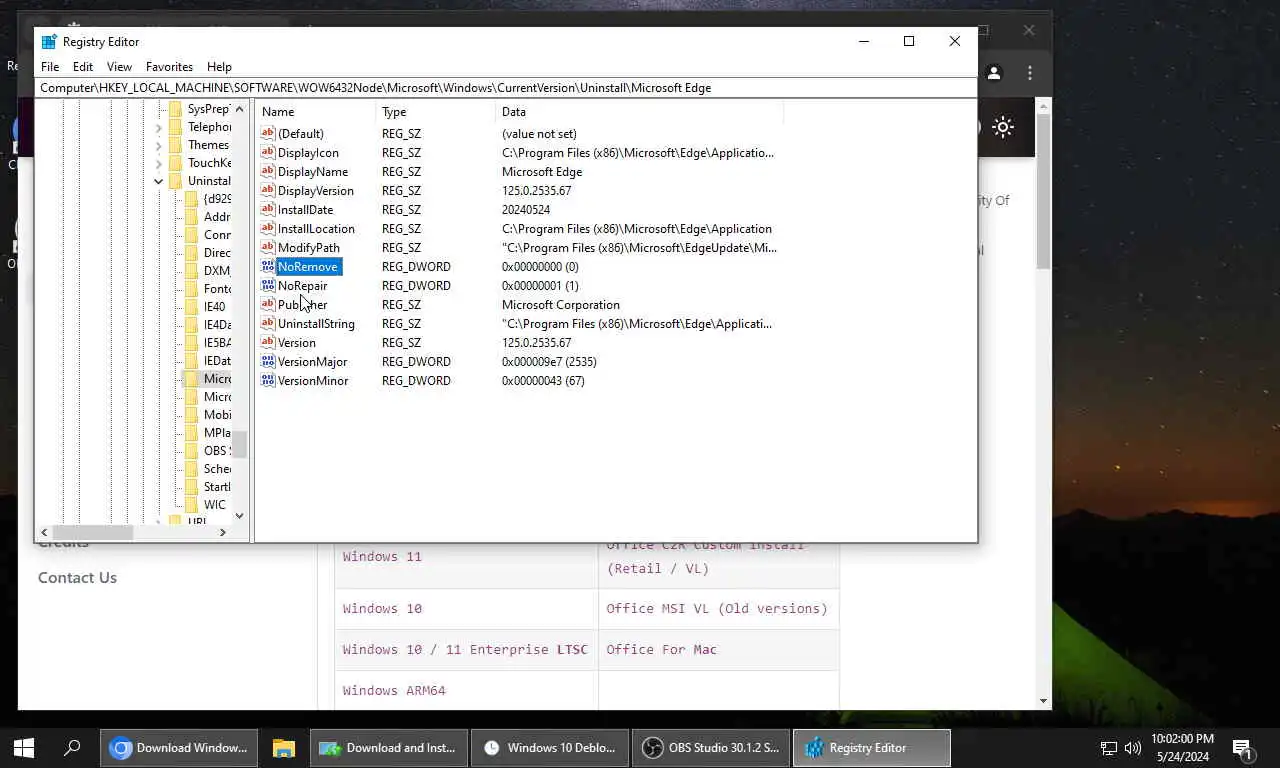
Task: Click the (Default) value icon
Action: [267, 133]
